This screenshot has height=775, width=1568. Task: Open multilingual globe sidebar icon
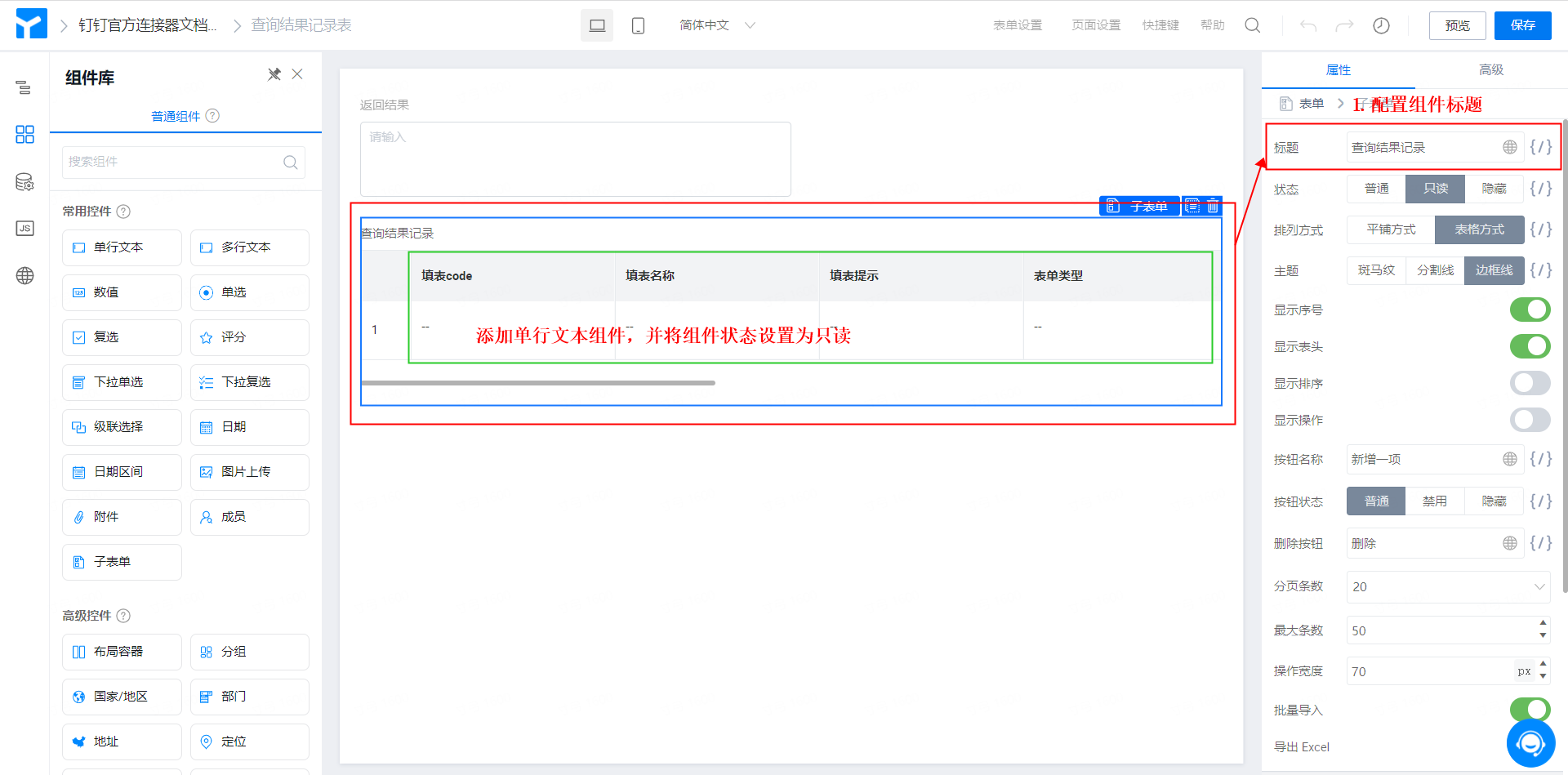click(x=24, y=276)
